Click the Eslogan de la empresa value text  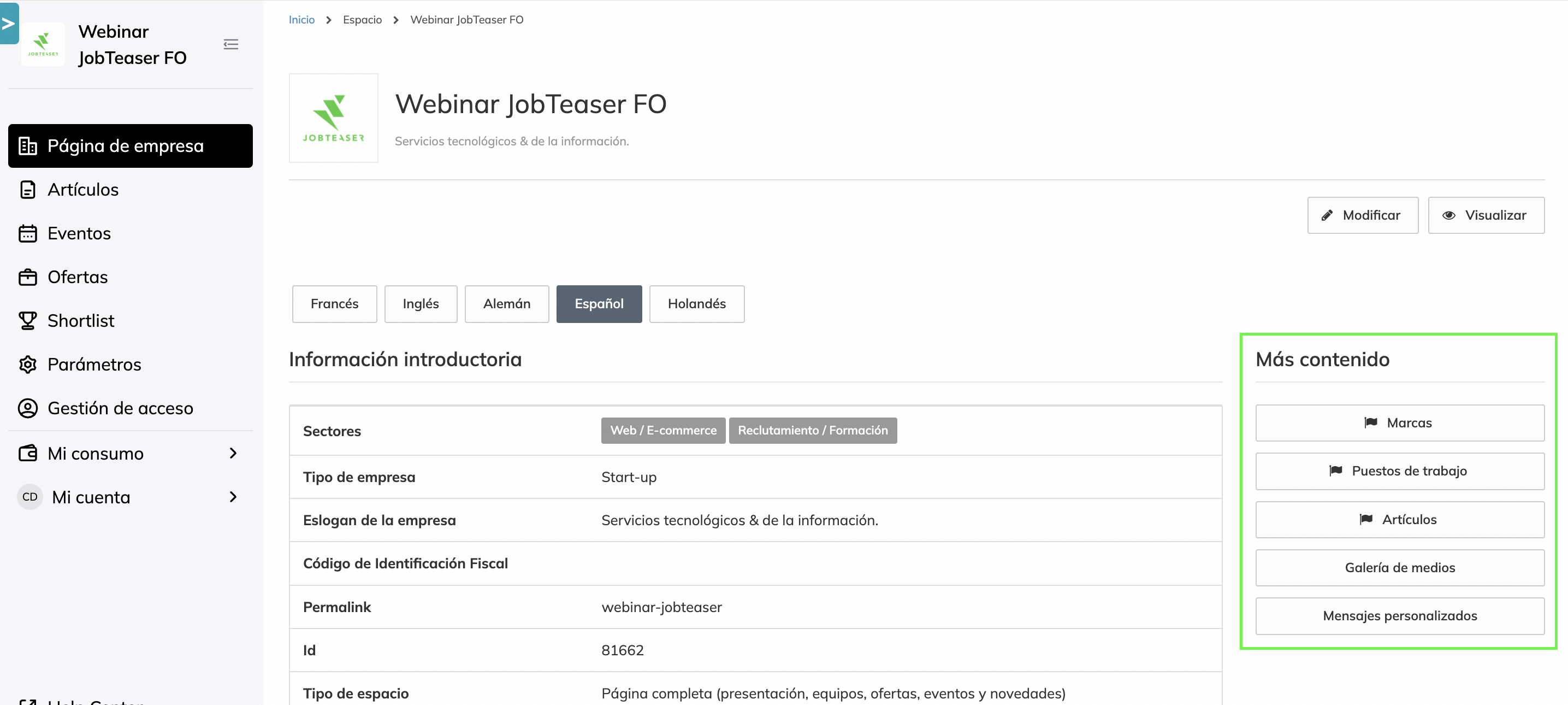(739, 520)
